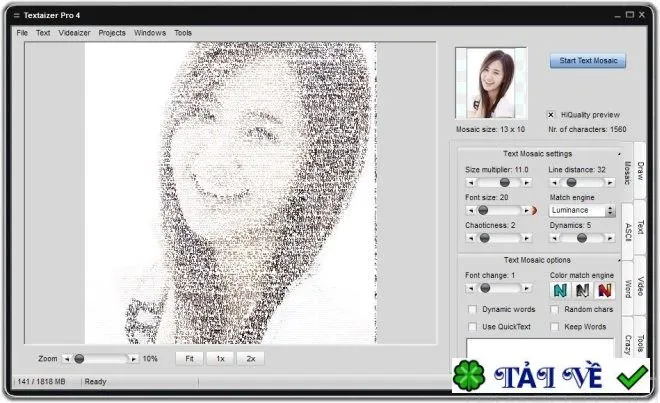This screenshot has height=403, width=660.
Task: Click the 'Mosaic size: 13 x 10' label
Action: click(x=490, y=129)
